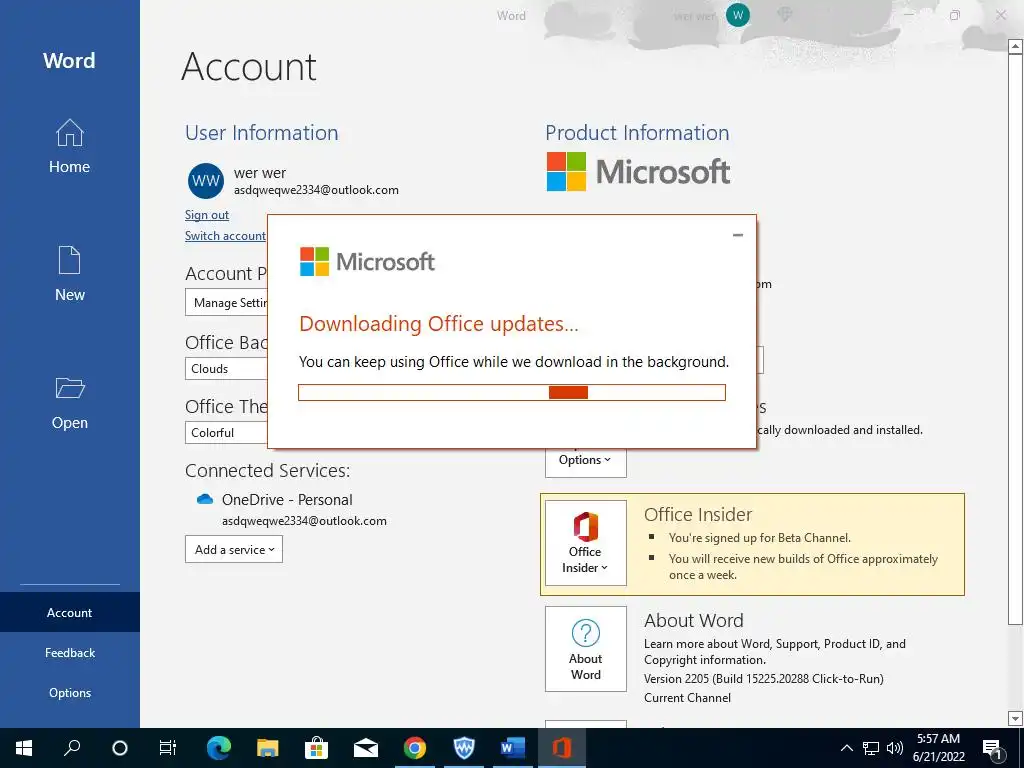The width and height of the screenshot is (1024, 768).
Task: Open Feedback from the sidebar
Action: [69, 652]
